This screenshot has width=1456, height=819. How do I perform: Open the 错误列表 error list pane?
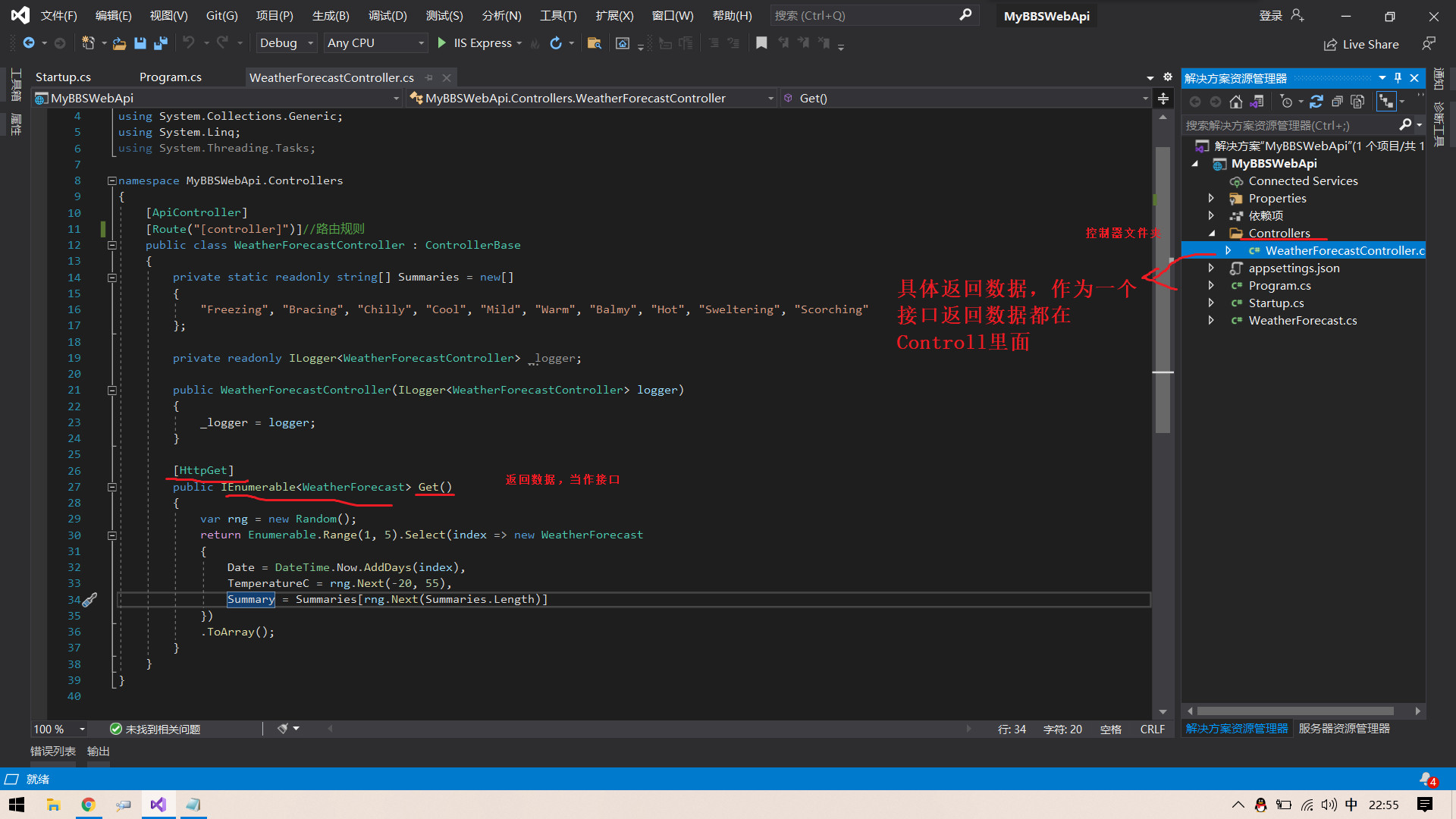(53, 752)
